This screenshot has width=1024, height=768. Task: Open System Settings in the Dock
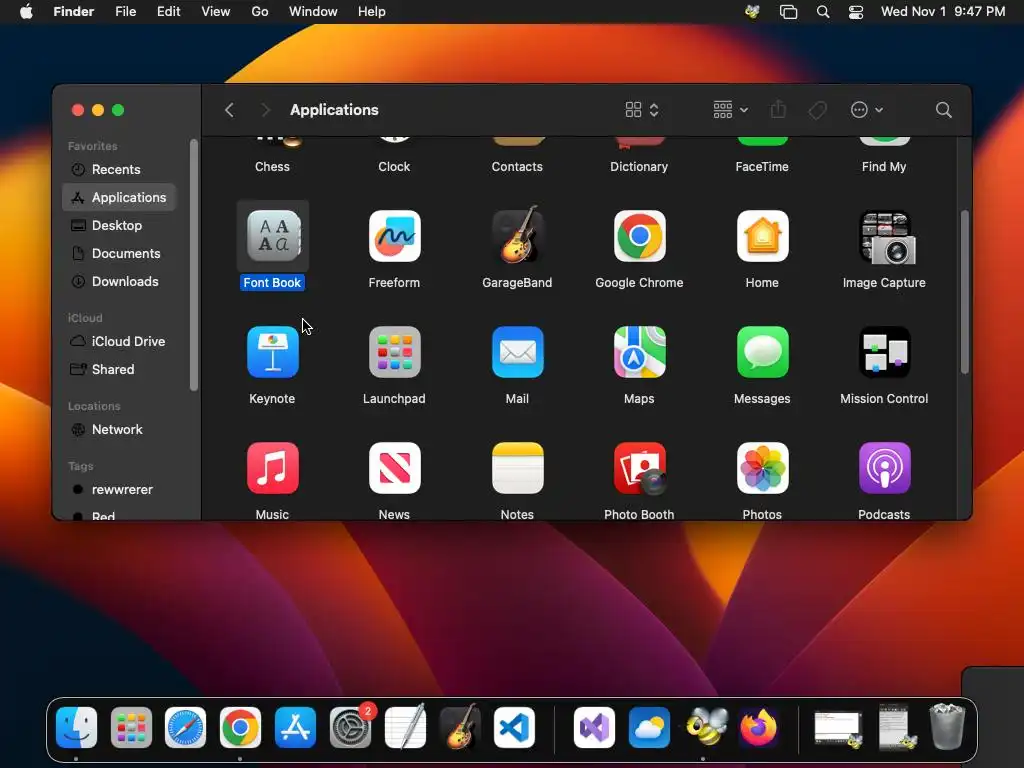click(x=351, y=728)
